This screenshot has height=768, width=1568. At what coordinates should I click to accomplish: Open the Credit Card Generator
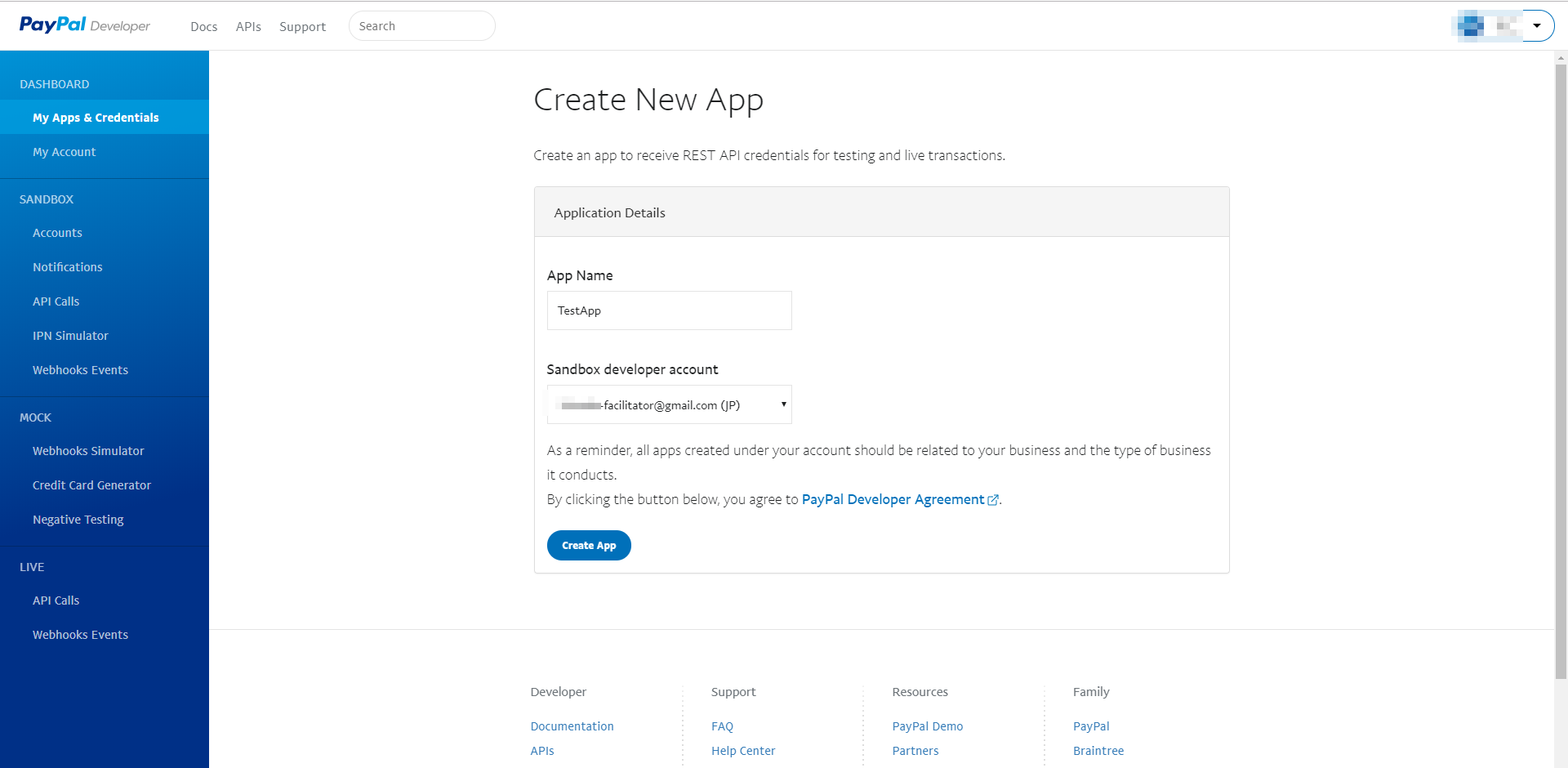(91, 485)
